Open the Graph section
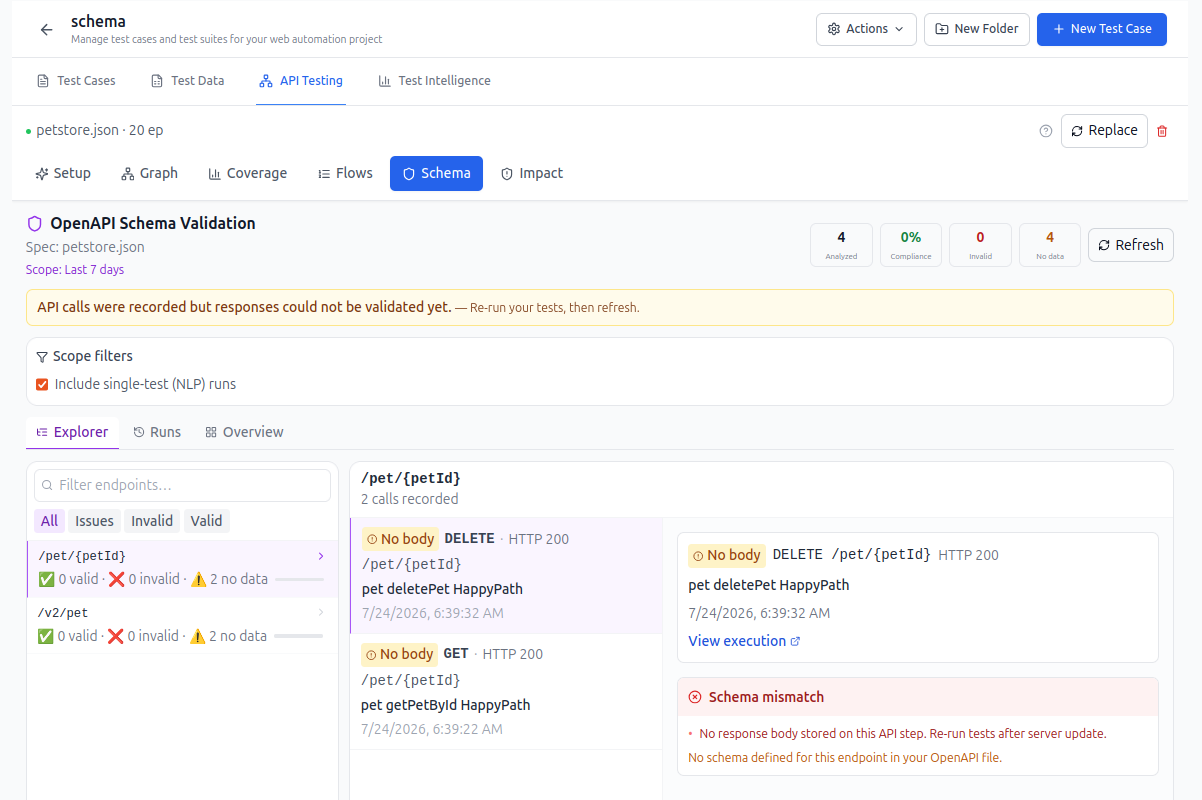 click(x=149, y=173)
